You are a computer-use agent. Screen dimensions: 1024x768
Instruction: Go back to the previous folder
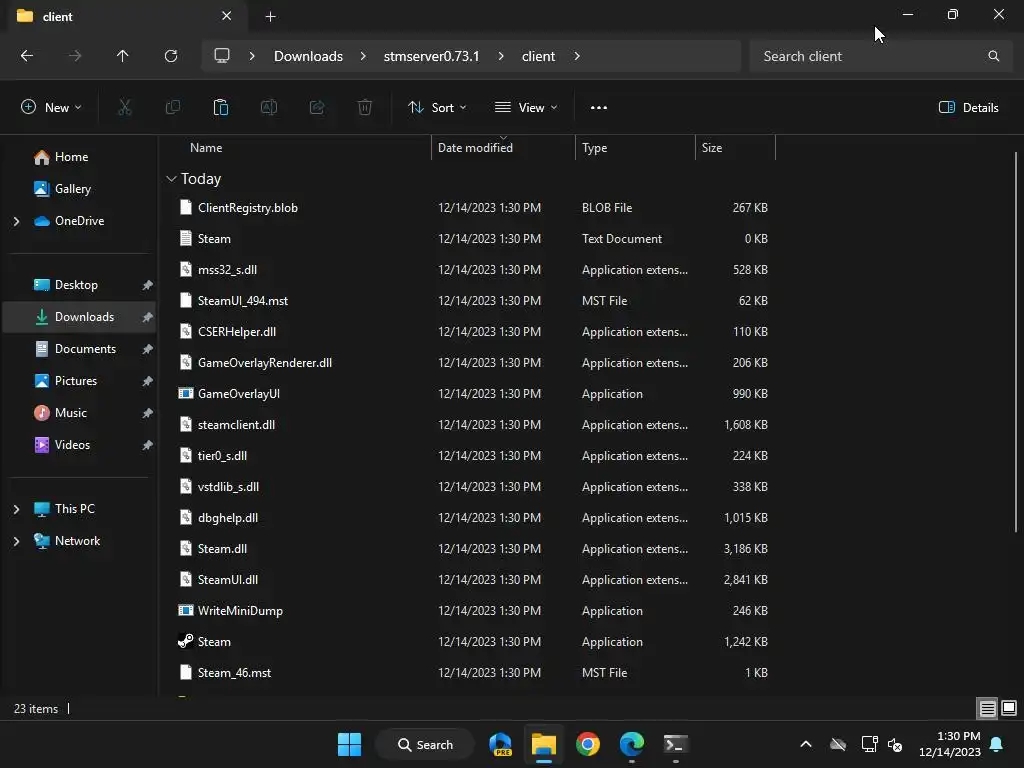27,56
